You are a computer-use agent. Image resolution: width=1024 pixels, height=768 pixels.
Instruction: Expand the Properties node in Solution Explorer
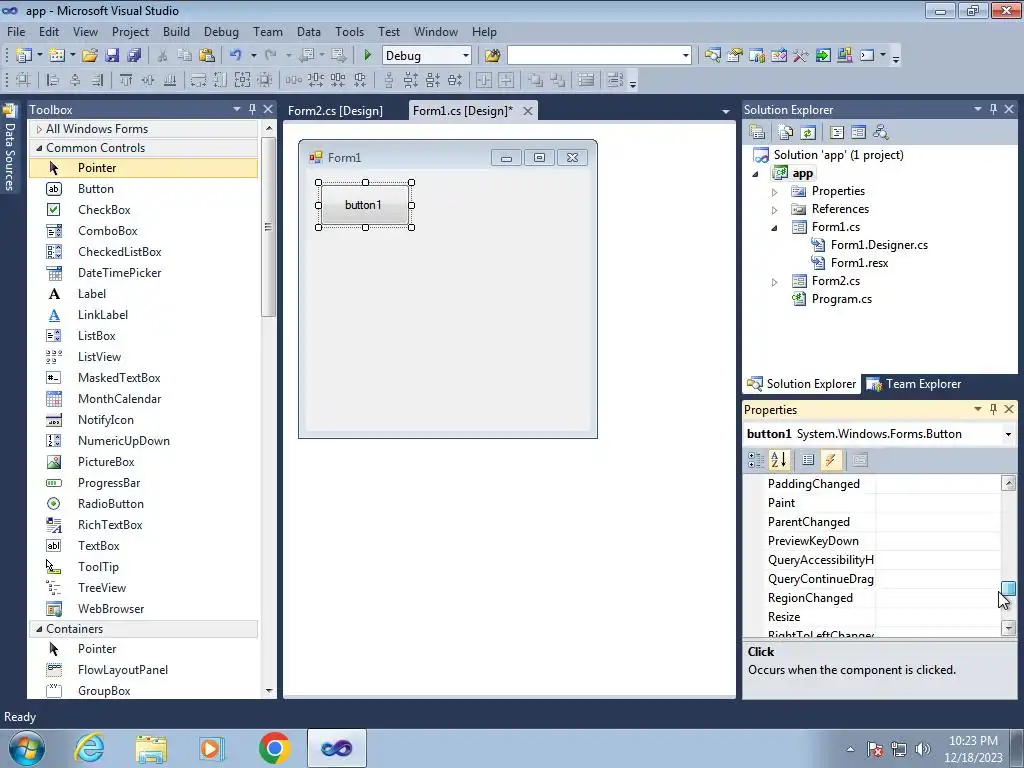tap(775, 192)
